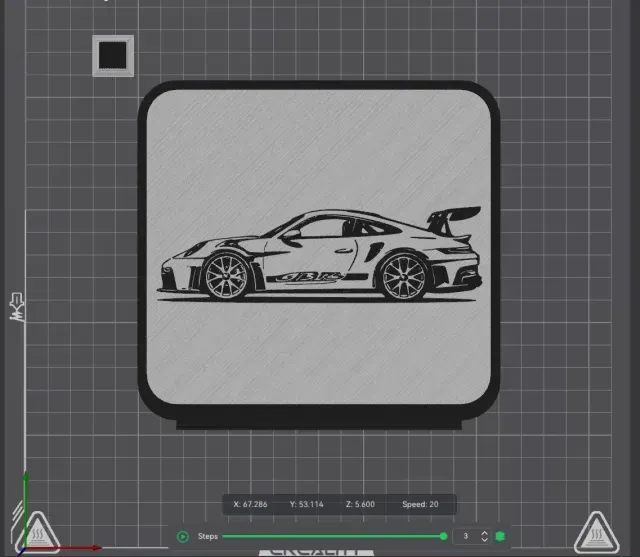The height and width of the screenshot is (557, 640).
Task: Click the X: 67.286 coordinate readout
Action: coord(250,504)
